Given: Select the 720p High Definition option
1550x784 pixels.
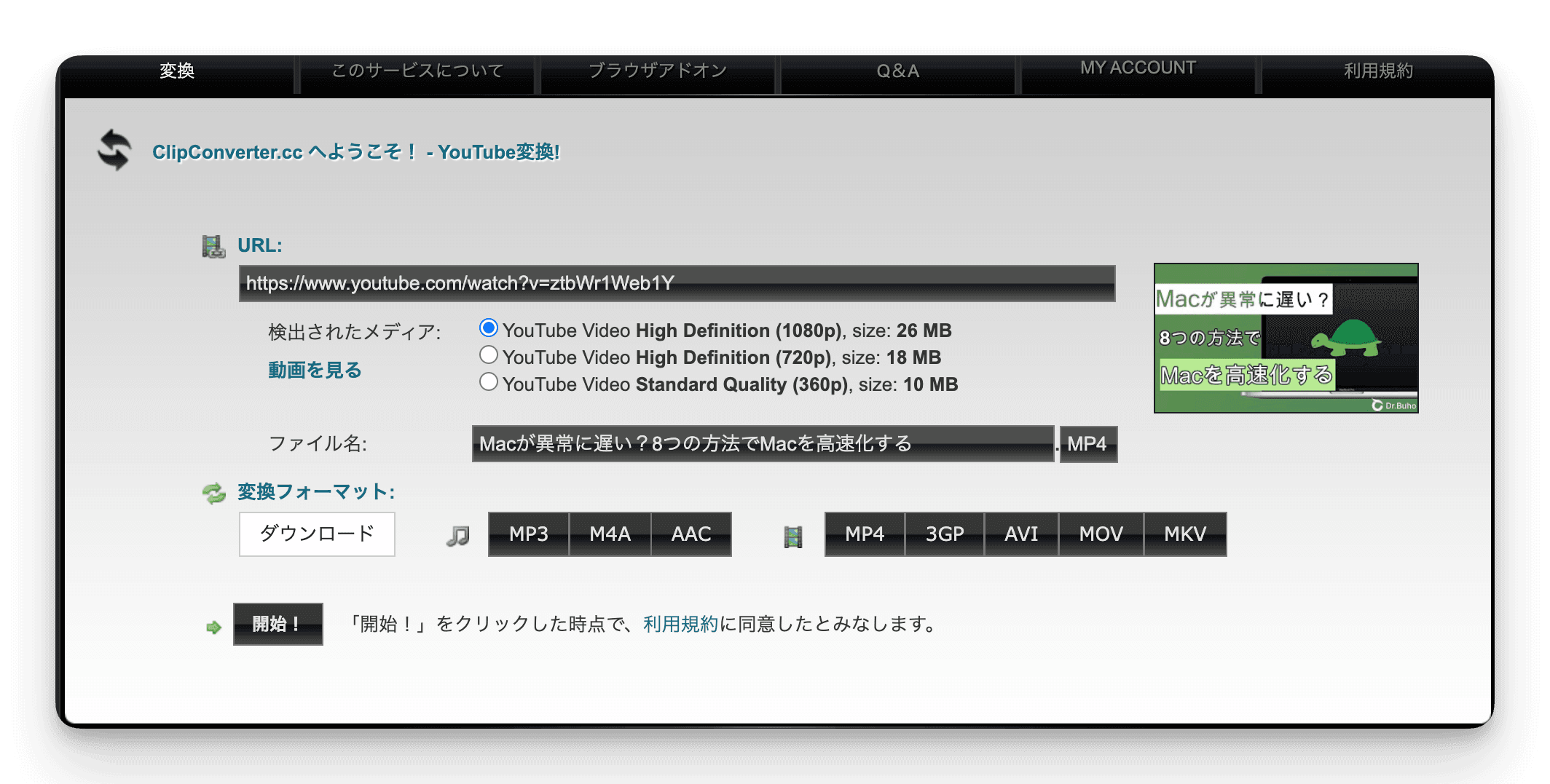Looking at the screenshot, I should (489, 355).
